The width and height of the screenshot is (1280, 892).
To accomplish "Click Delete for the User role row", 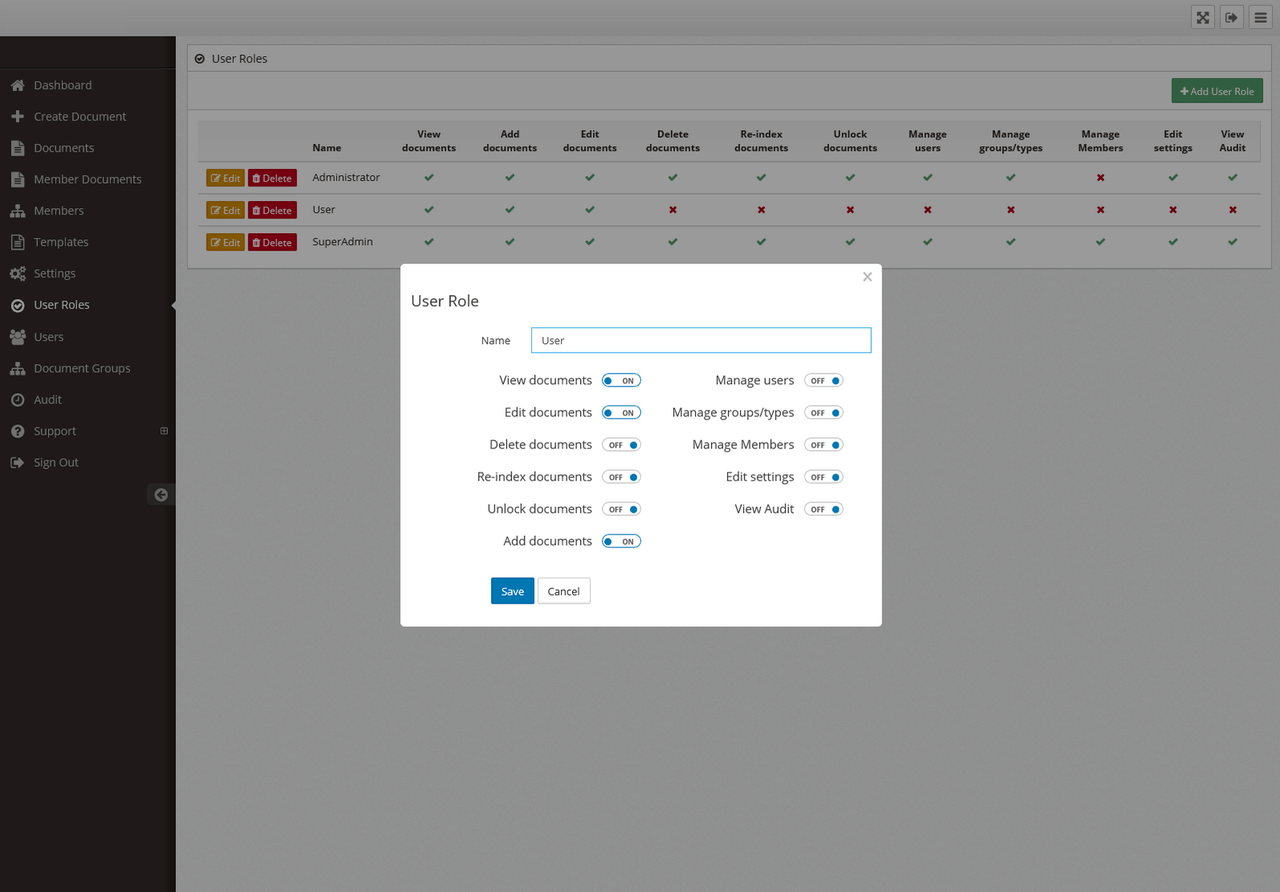I will tap(272, 210).
